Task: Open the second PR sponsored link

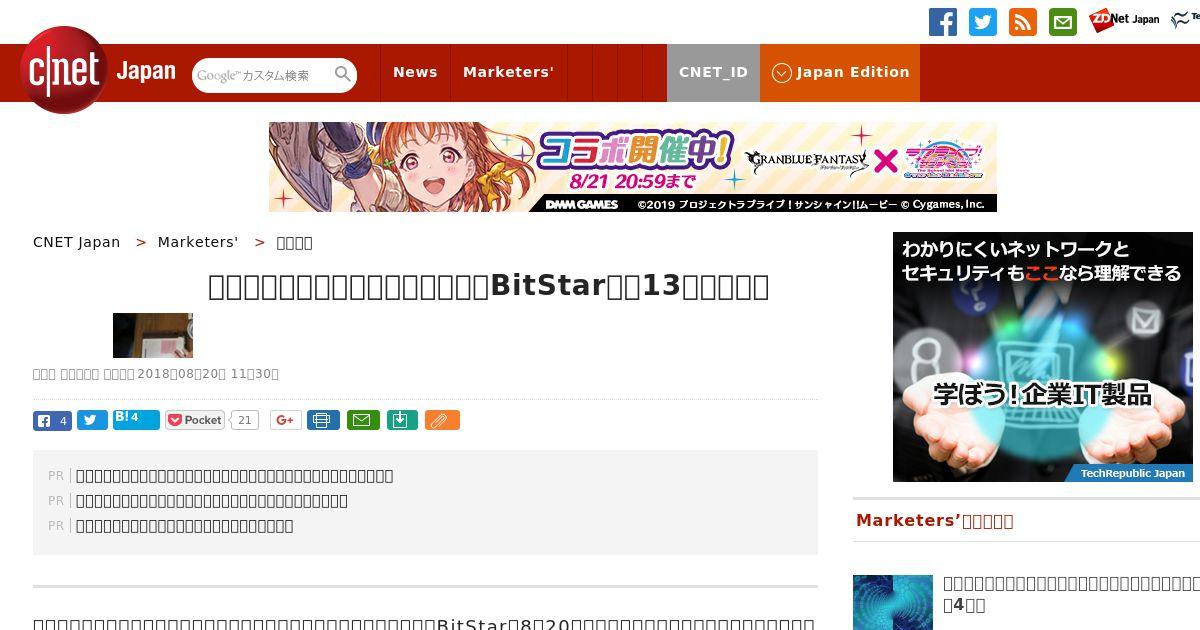Action: point(212,501)
